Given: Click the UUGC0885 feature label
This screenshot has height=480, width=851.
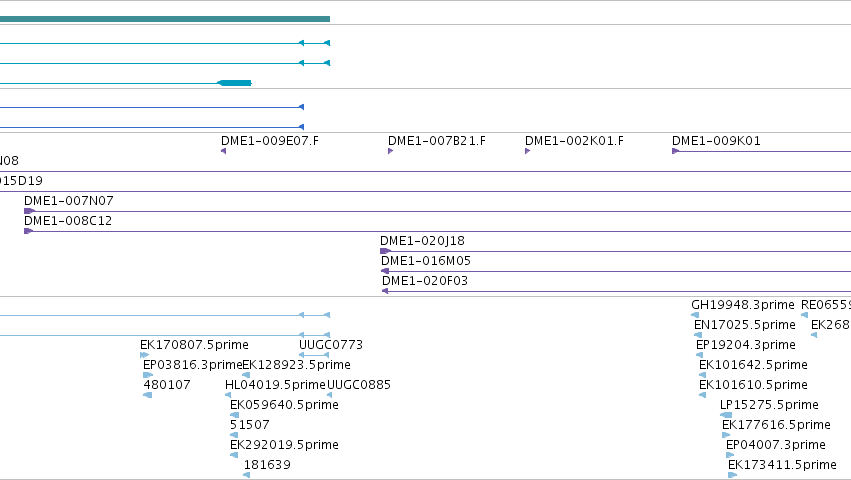Looking at the screenshot, I should click(359, 385).
